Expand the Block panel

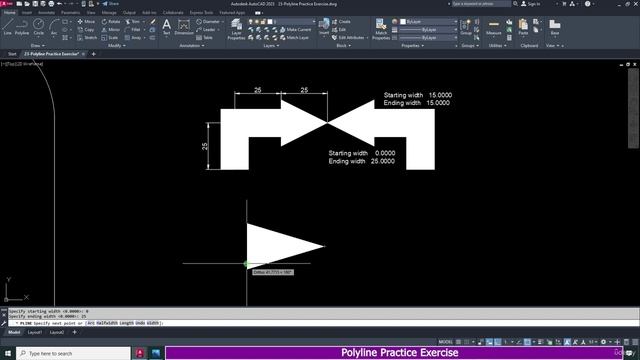[343, 46]
